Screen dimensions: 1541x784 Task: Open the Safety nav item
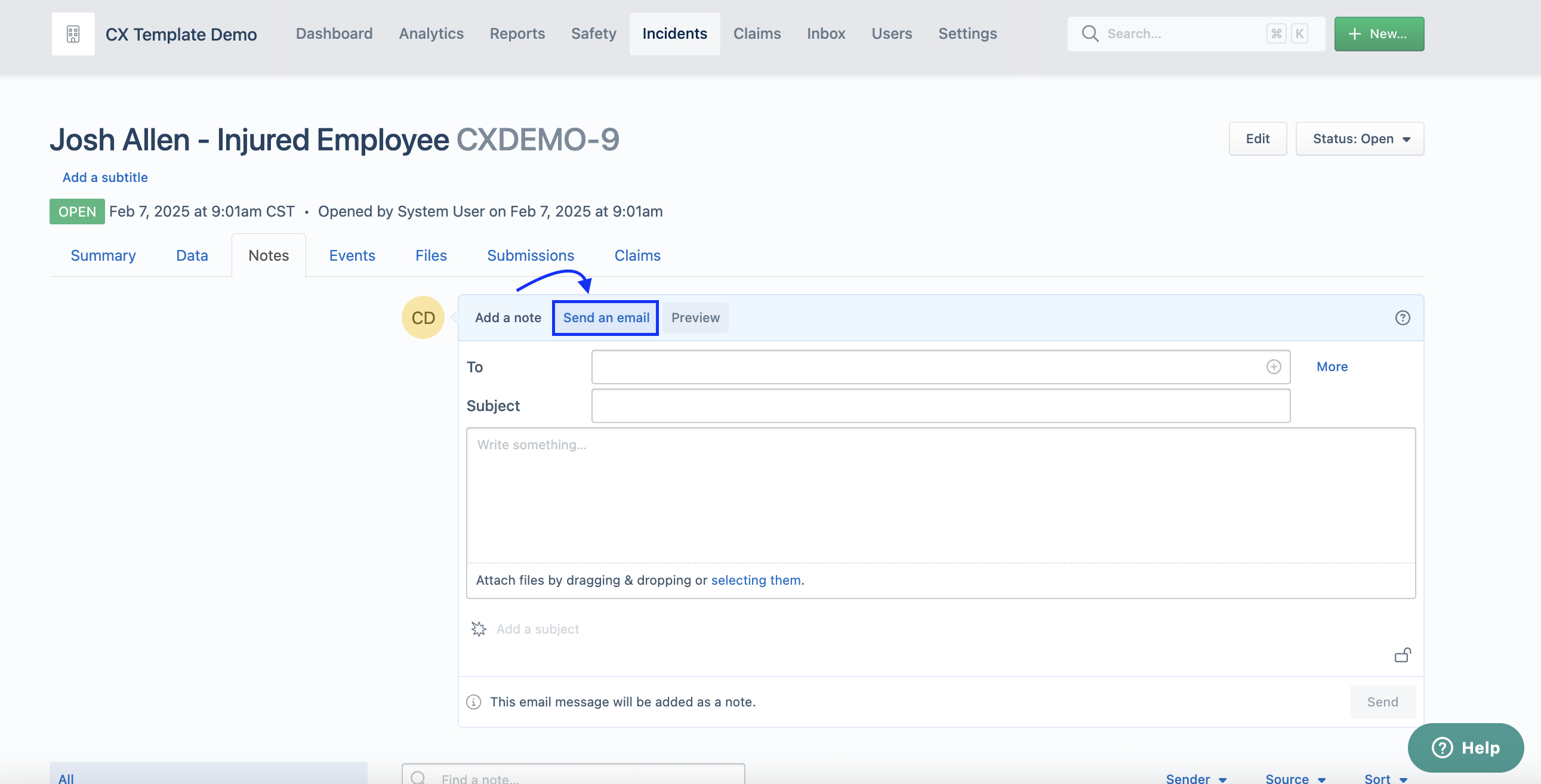593,33
